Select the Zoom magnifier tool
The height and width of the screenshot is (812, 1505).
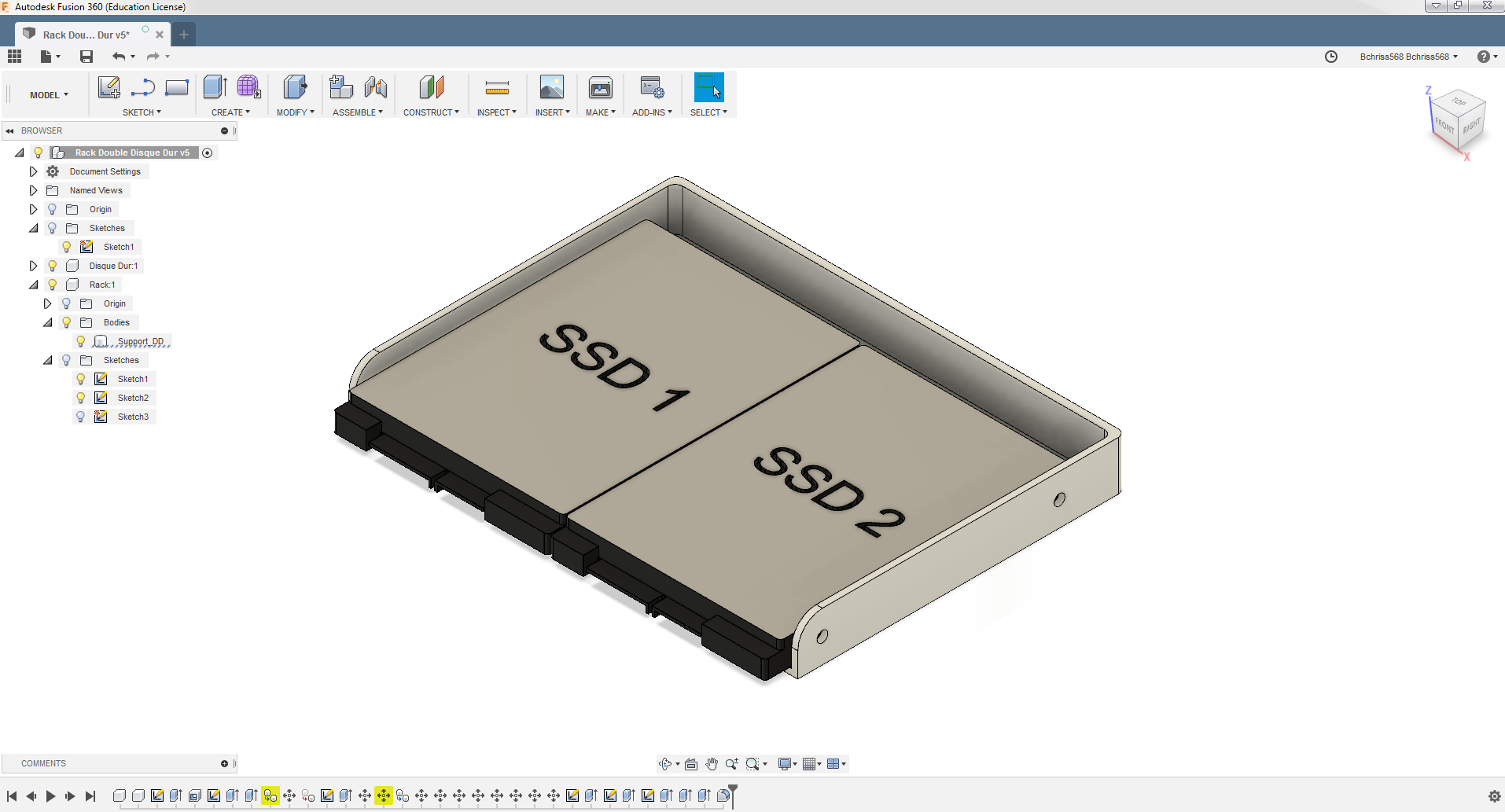[x=732, y=764]
